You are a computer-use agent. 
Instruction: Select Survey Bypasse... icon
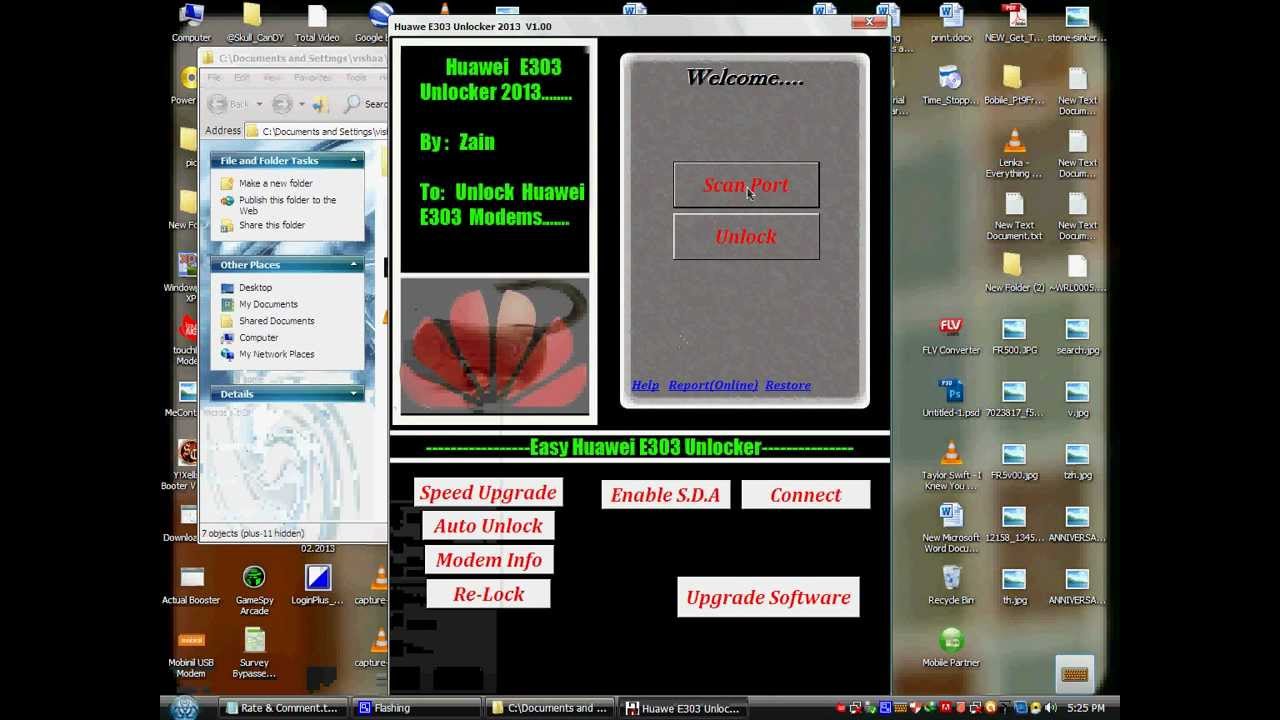pos(254,653)
